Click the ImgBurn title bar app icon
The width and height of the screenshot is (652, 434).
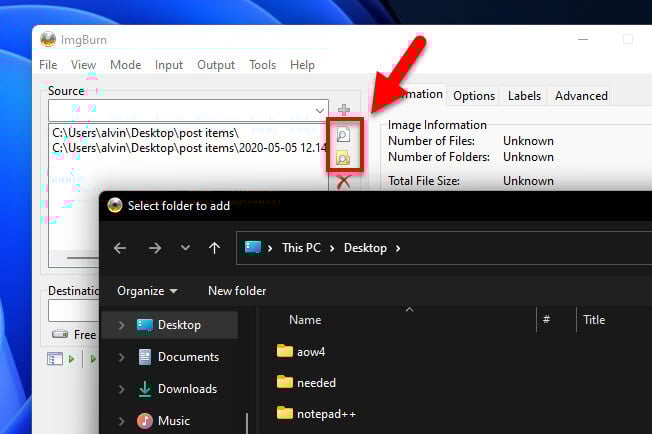(48, 39)
